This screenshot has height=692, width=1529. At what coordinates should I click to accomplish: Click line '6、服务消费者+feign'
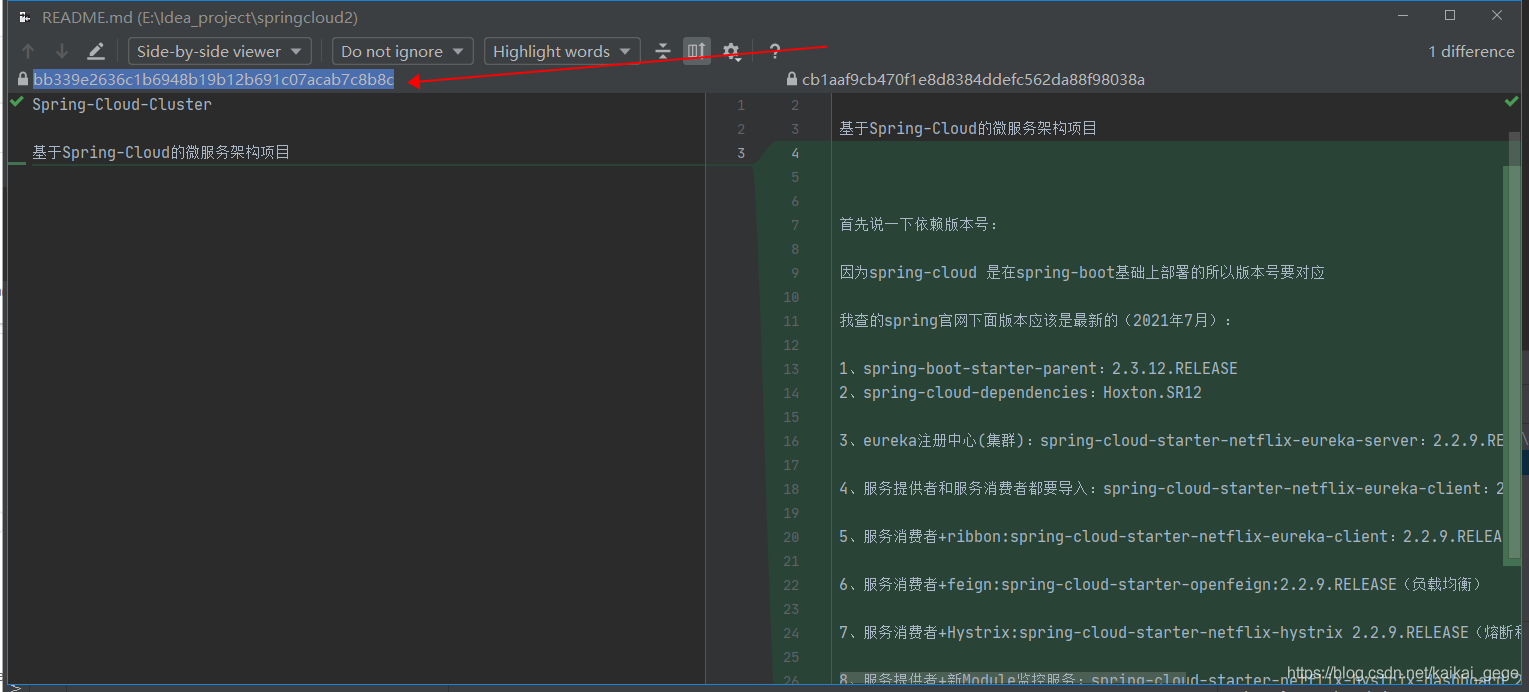point(1160,584)
